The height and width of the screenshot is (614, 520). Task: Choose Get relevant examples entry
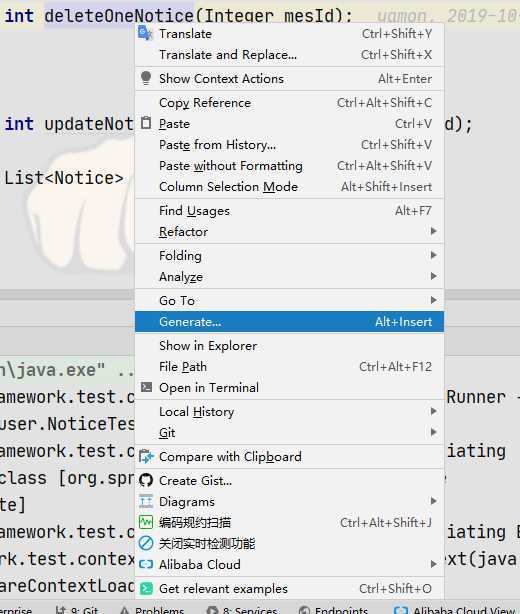pyautogui.click(x=289, y=589)
